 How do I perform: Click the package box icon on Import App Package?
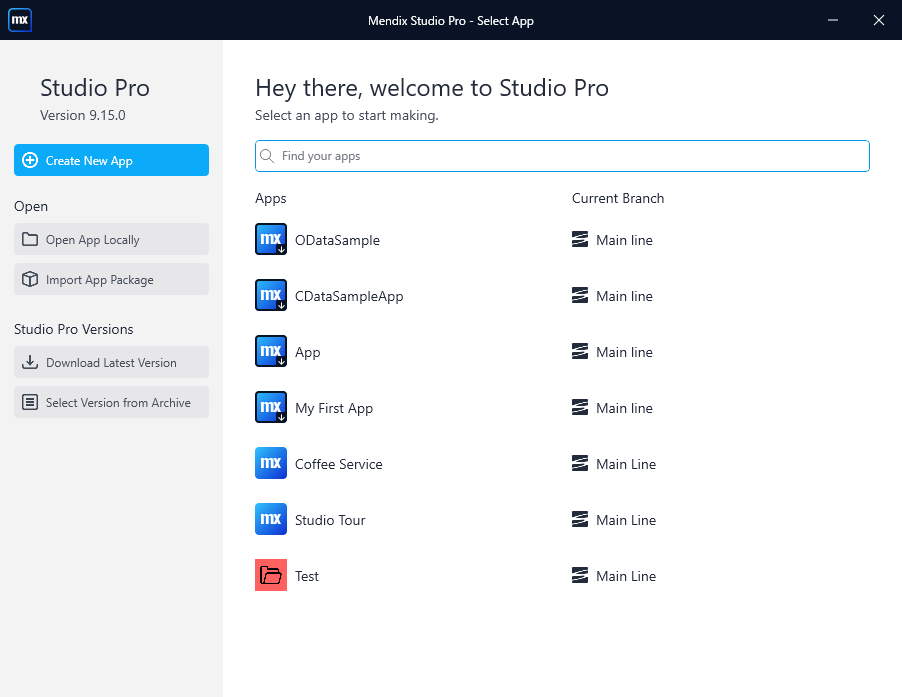tap(30, 279)
